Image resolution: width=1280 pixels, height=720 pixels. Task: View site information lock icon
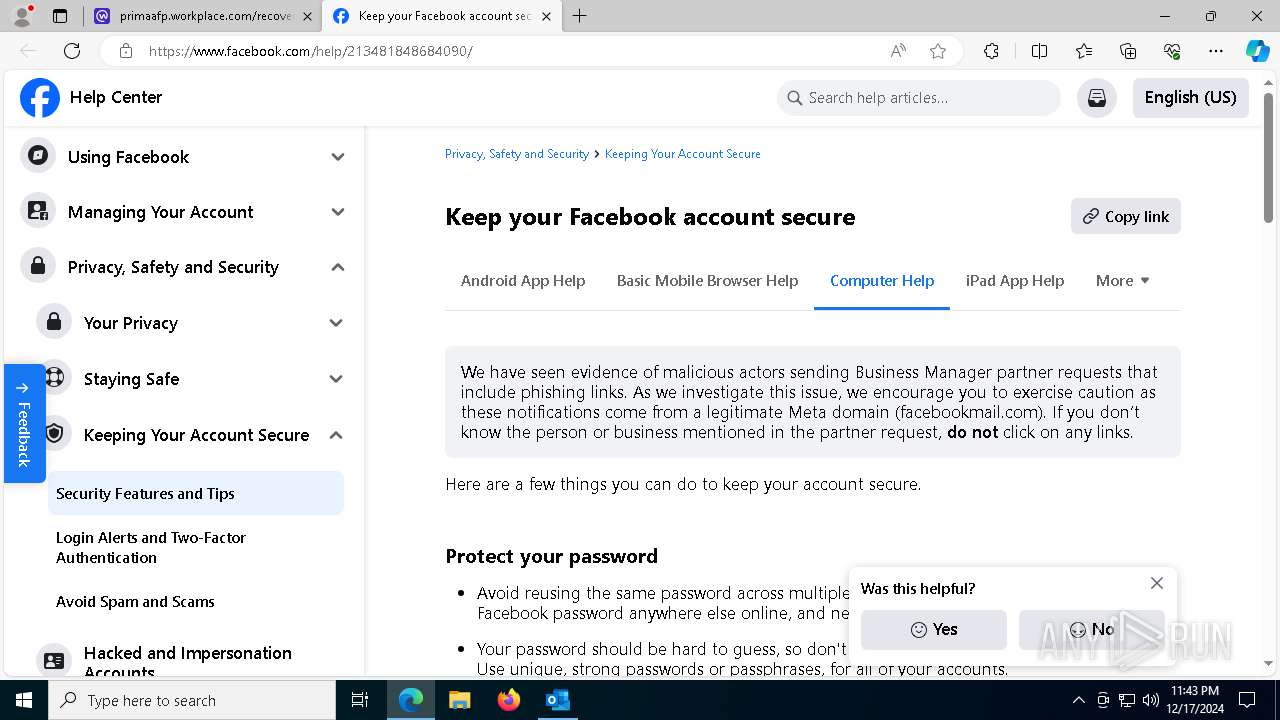[x=125, y=51]
